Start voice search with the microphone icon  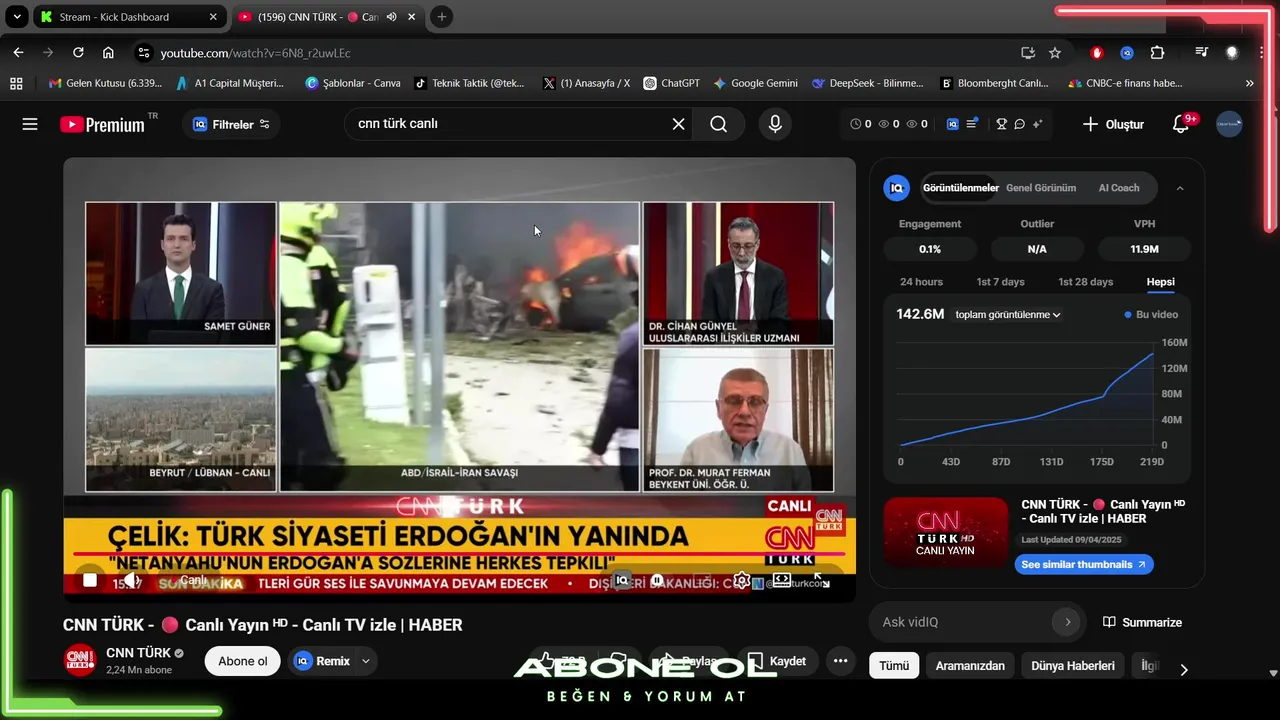pos(774,124)
